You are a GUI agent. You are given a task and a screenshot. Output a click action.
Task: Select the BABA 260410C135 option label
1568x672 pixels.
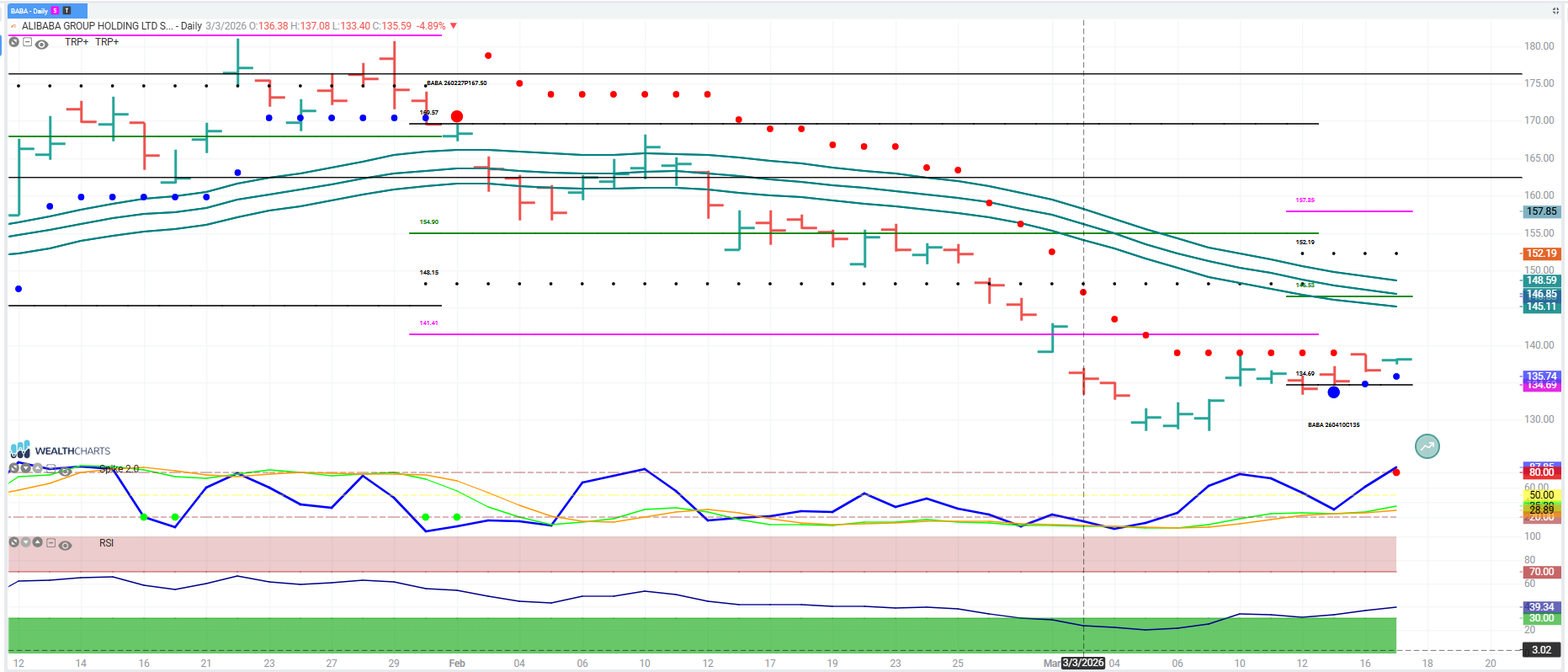point(1334,425)
